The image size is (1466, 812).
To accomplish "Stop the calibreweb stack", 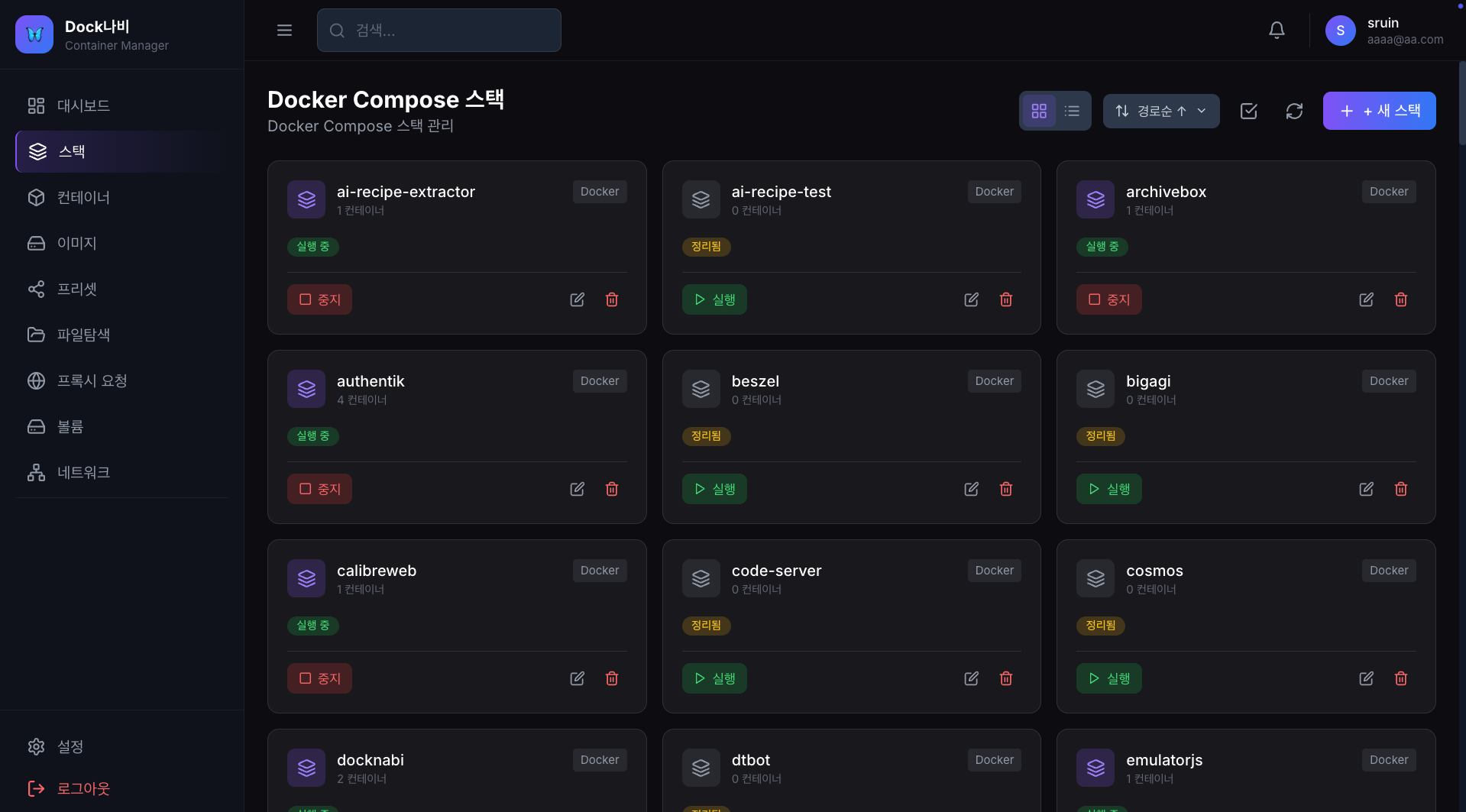I will (x=319, y=678).
